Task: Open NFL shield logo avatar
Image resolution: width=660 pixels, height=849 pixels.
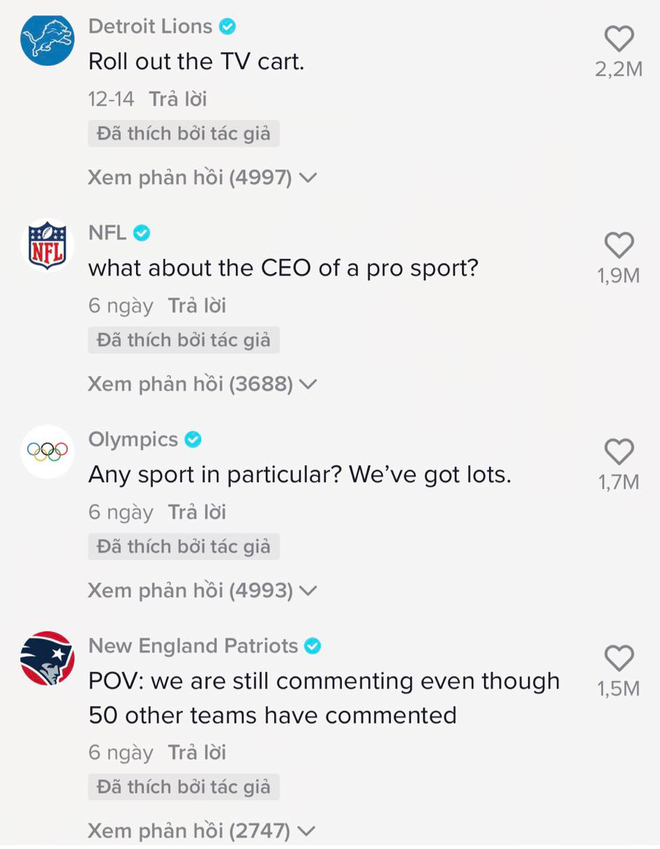Action: [x=48, y=245]
